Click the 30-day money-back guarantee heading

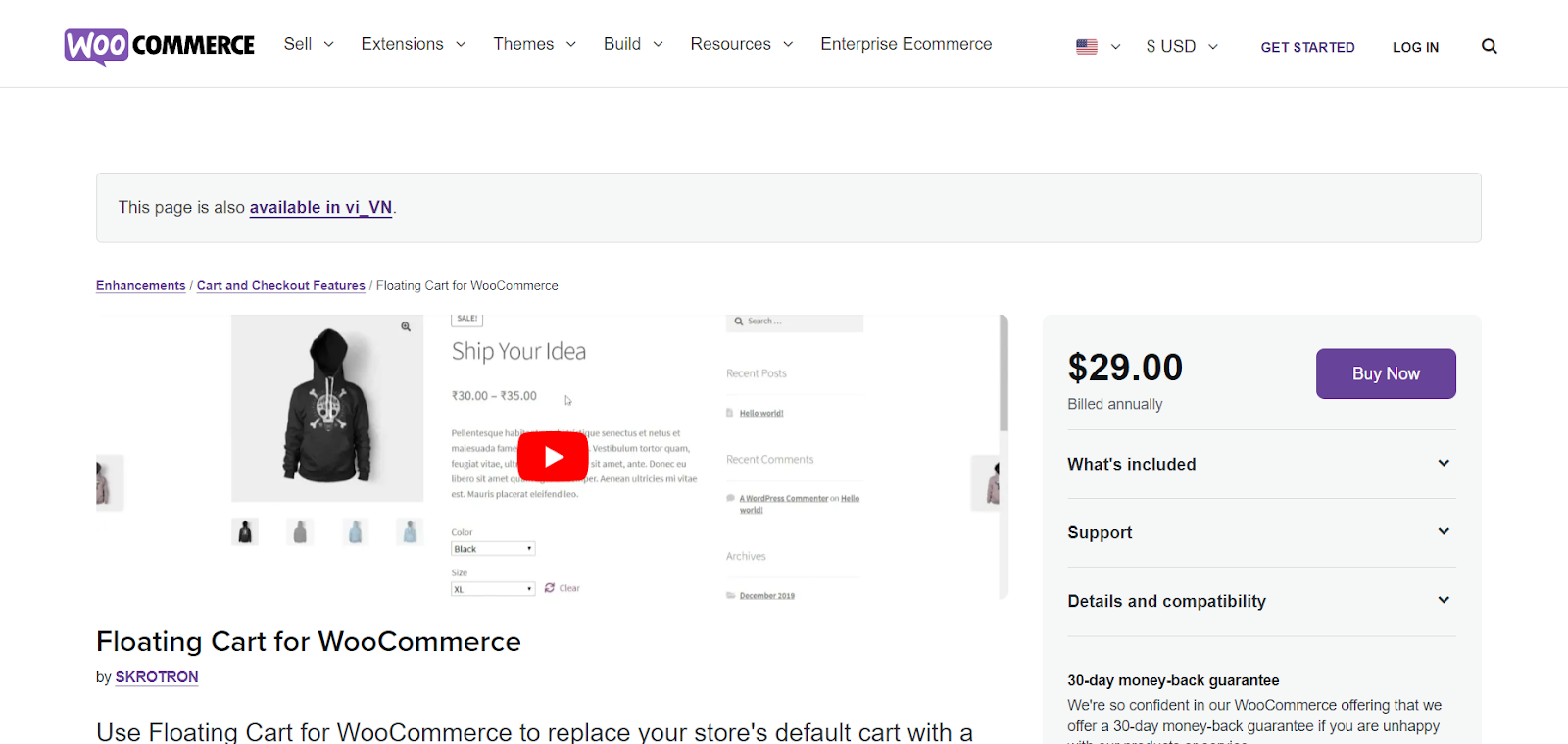pyautogui.click(x=1173, y=680)
